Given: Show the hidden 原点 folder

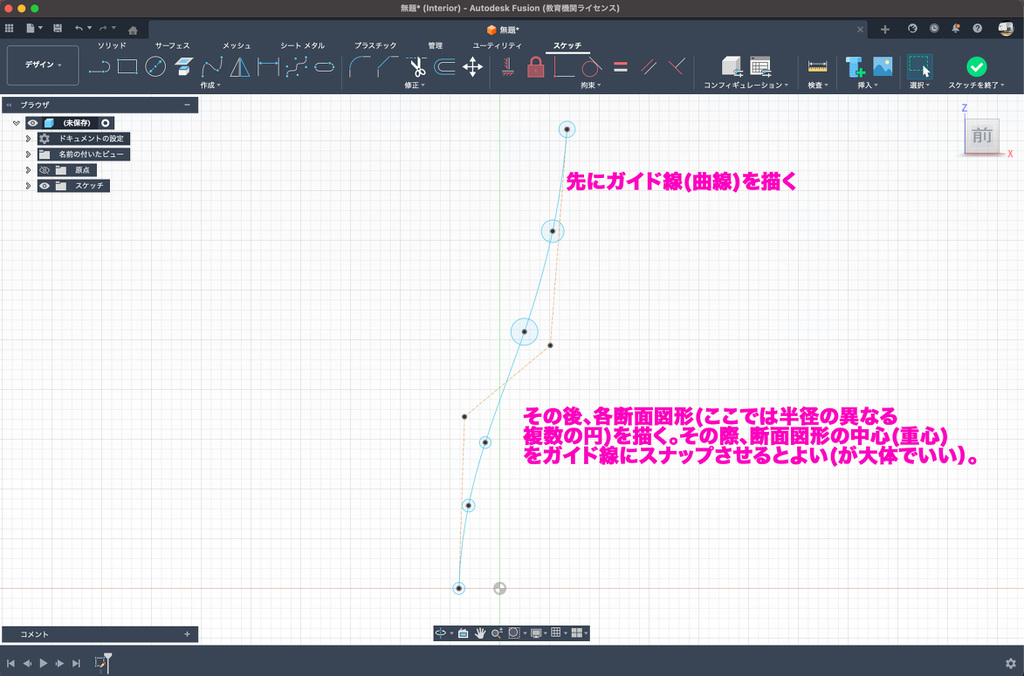Looking at the screenshot, I should [x=45, y=170].
